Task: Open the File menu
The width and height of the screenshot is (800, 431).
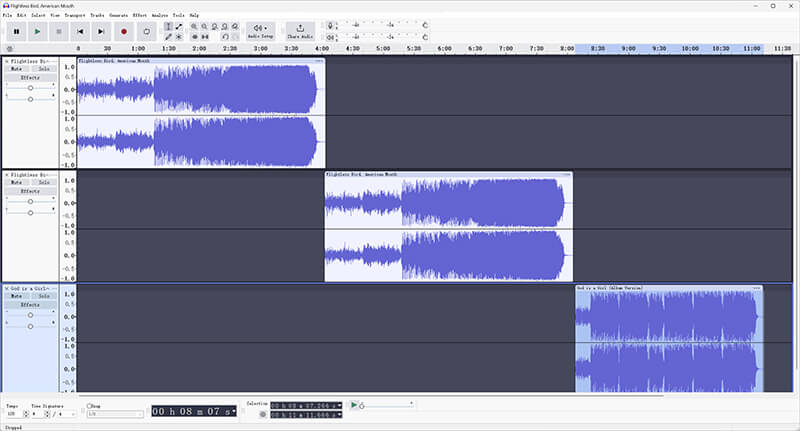Action: point(7,15)
